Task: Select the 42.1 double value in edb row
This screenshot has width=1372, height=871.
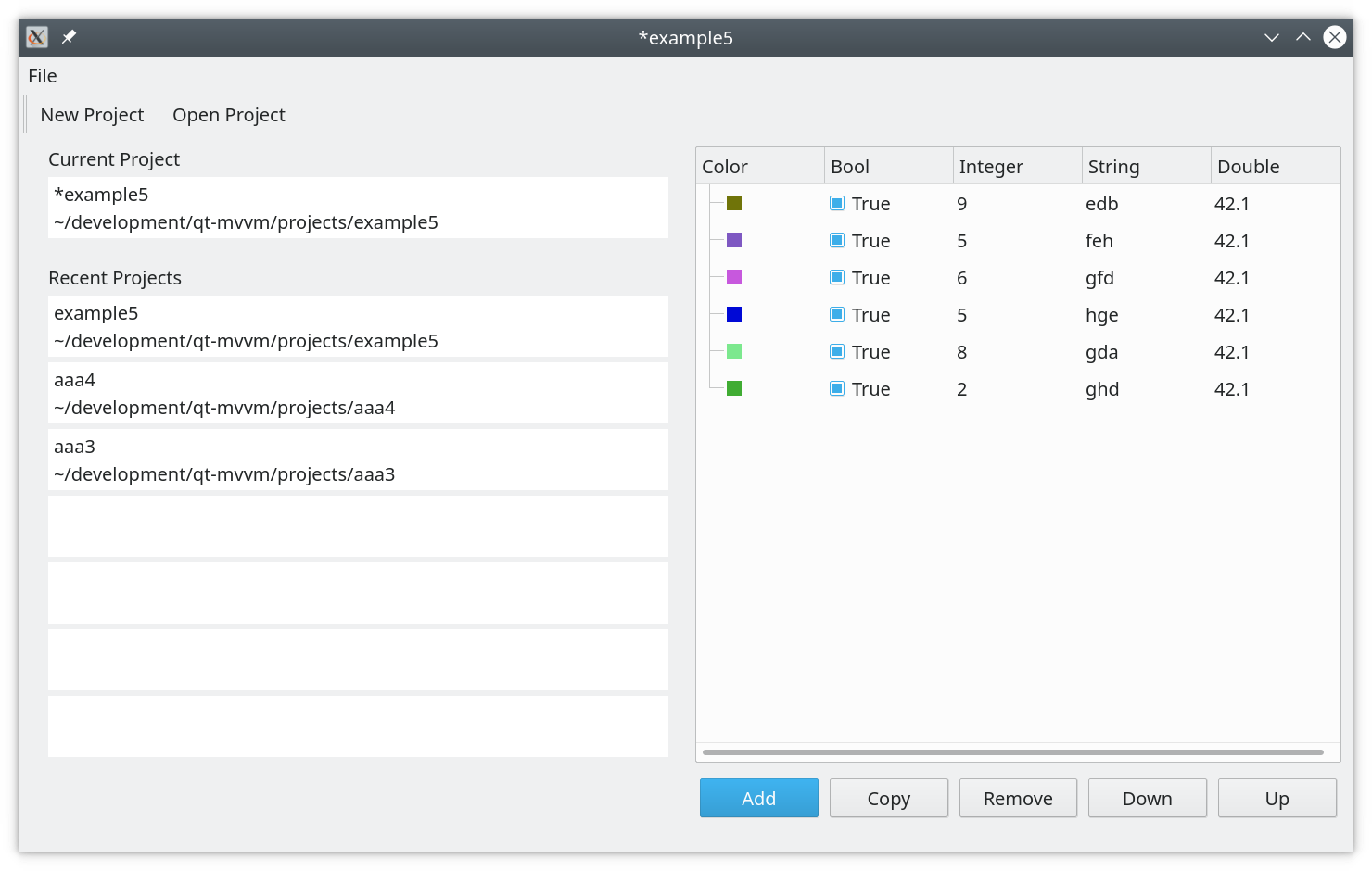Action: pos(1232,204)
